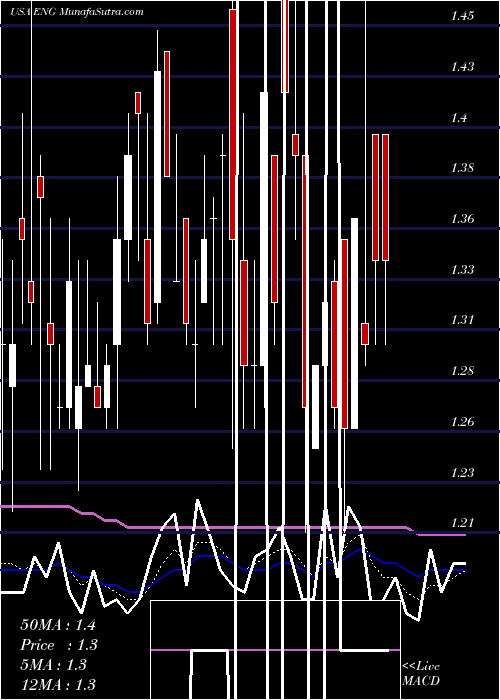Click the 1.45 price axis label
This screenshot has width=500, height=700.
click(x=462, y=16)
